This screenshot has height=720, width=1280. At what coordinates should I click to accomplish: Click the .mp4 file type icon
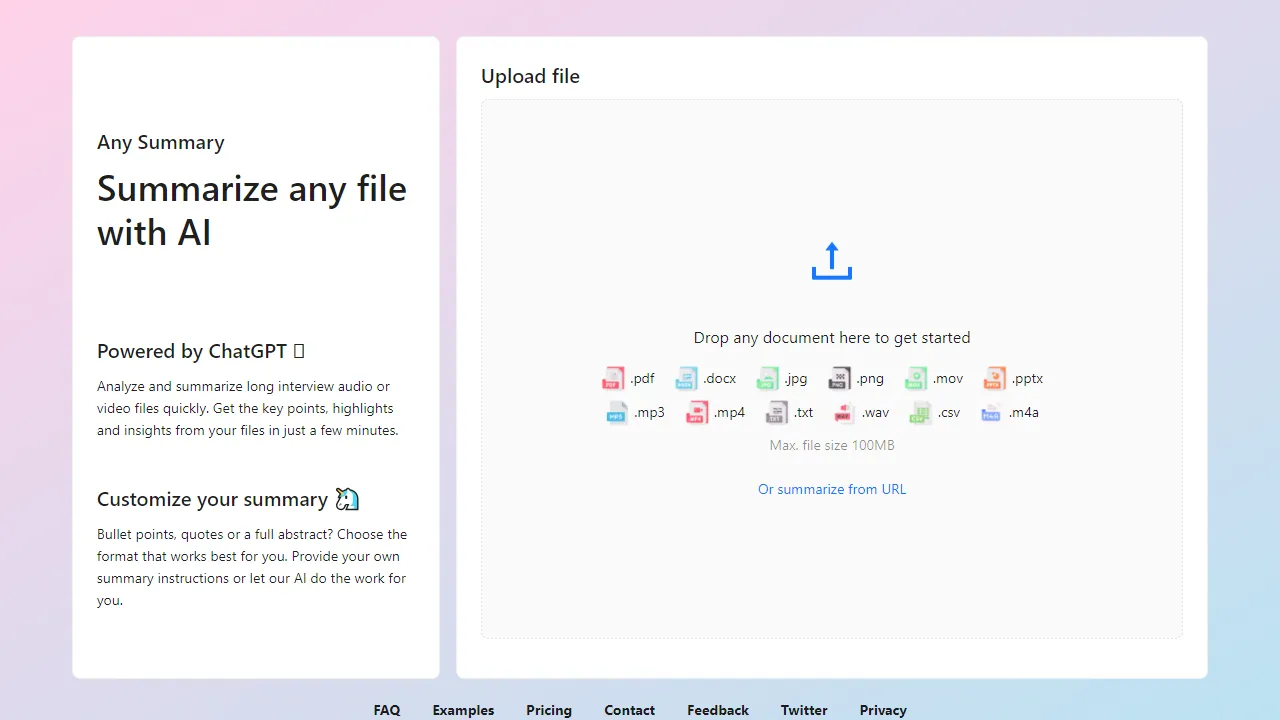click(697, 412)
